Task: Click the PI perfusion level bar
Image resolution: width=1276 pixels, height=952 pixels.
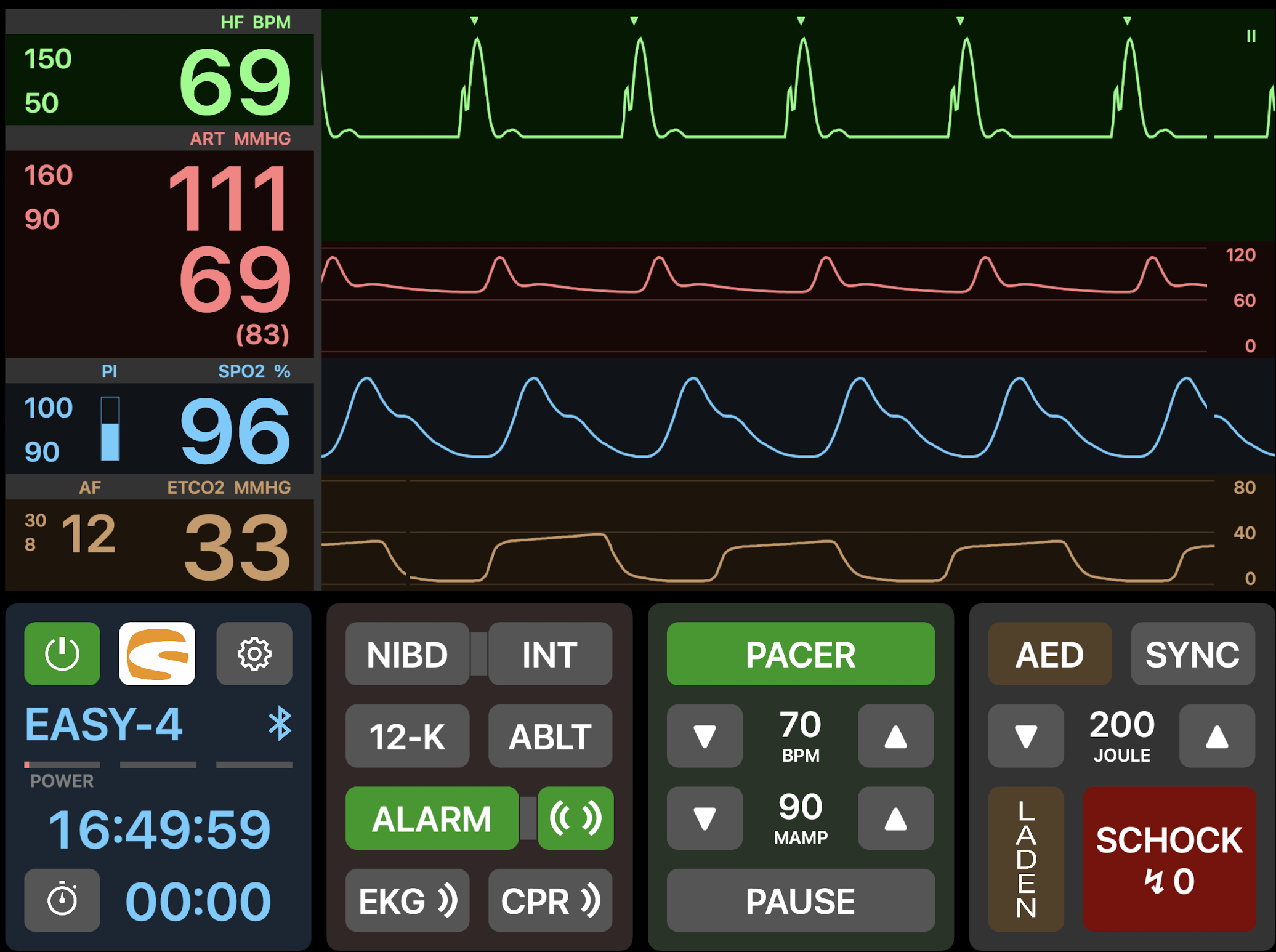Action: (x=110, y=429)
